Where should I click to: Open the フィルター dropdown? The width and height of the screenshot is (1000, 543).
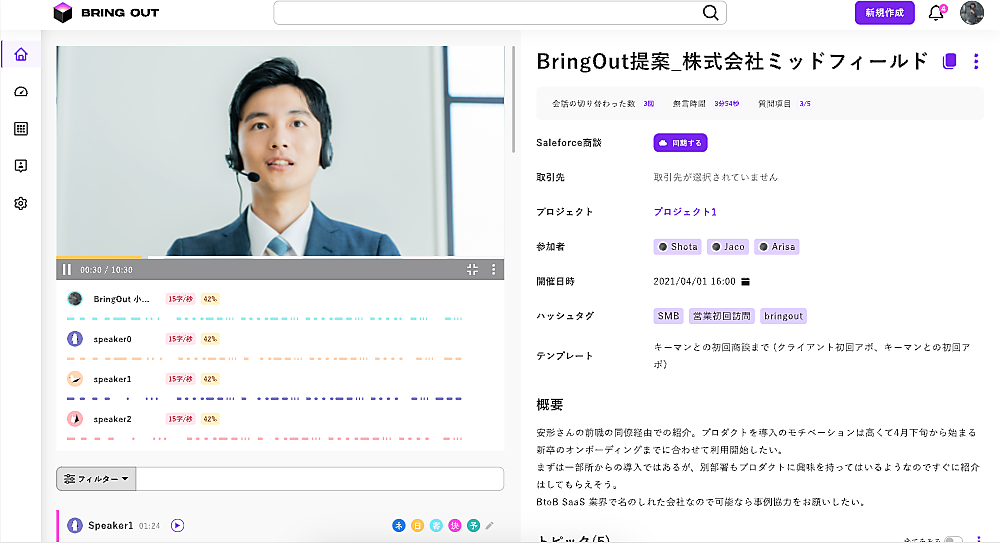(x=96, y=479)
